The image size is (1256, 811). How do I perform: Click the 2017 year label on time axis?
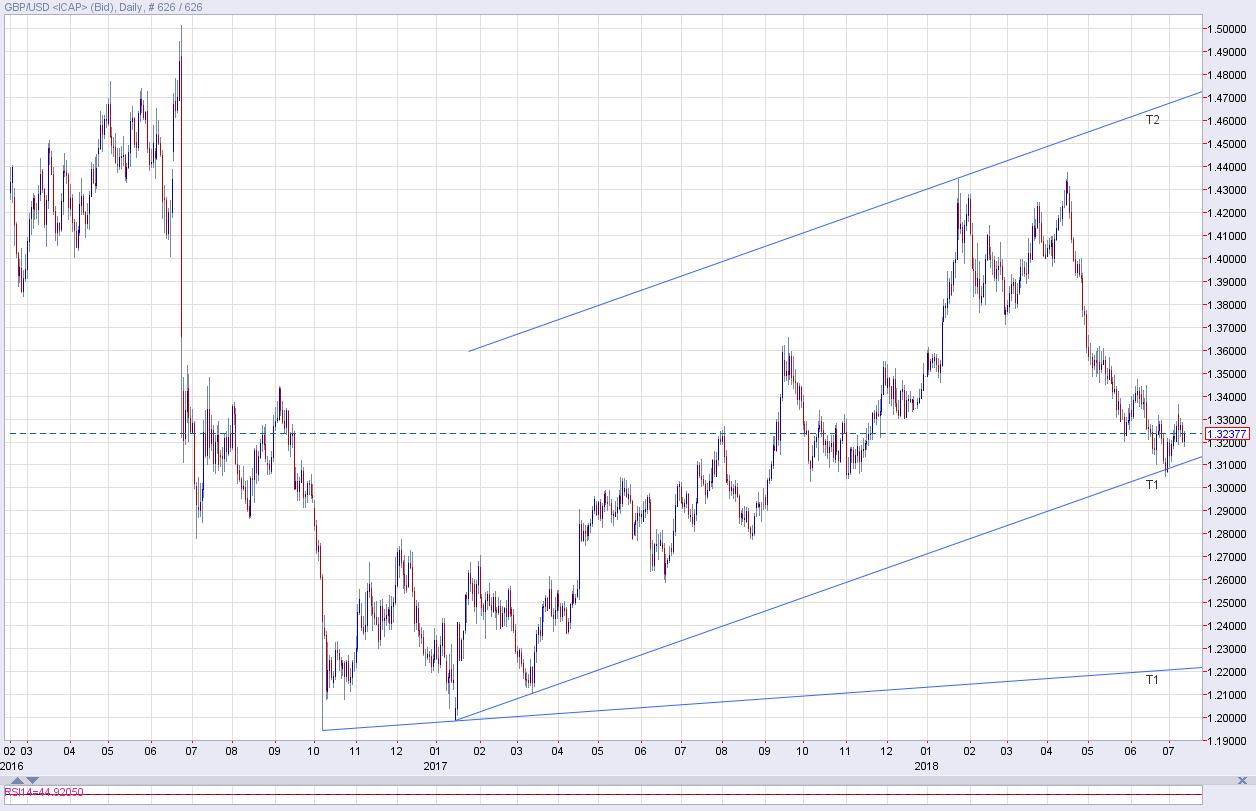[x=436, y=766]
